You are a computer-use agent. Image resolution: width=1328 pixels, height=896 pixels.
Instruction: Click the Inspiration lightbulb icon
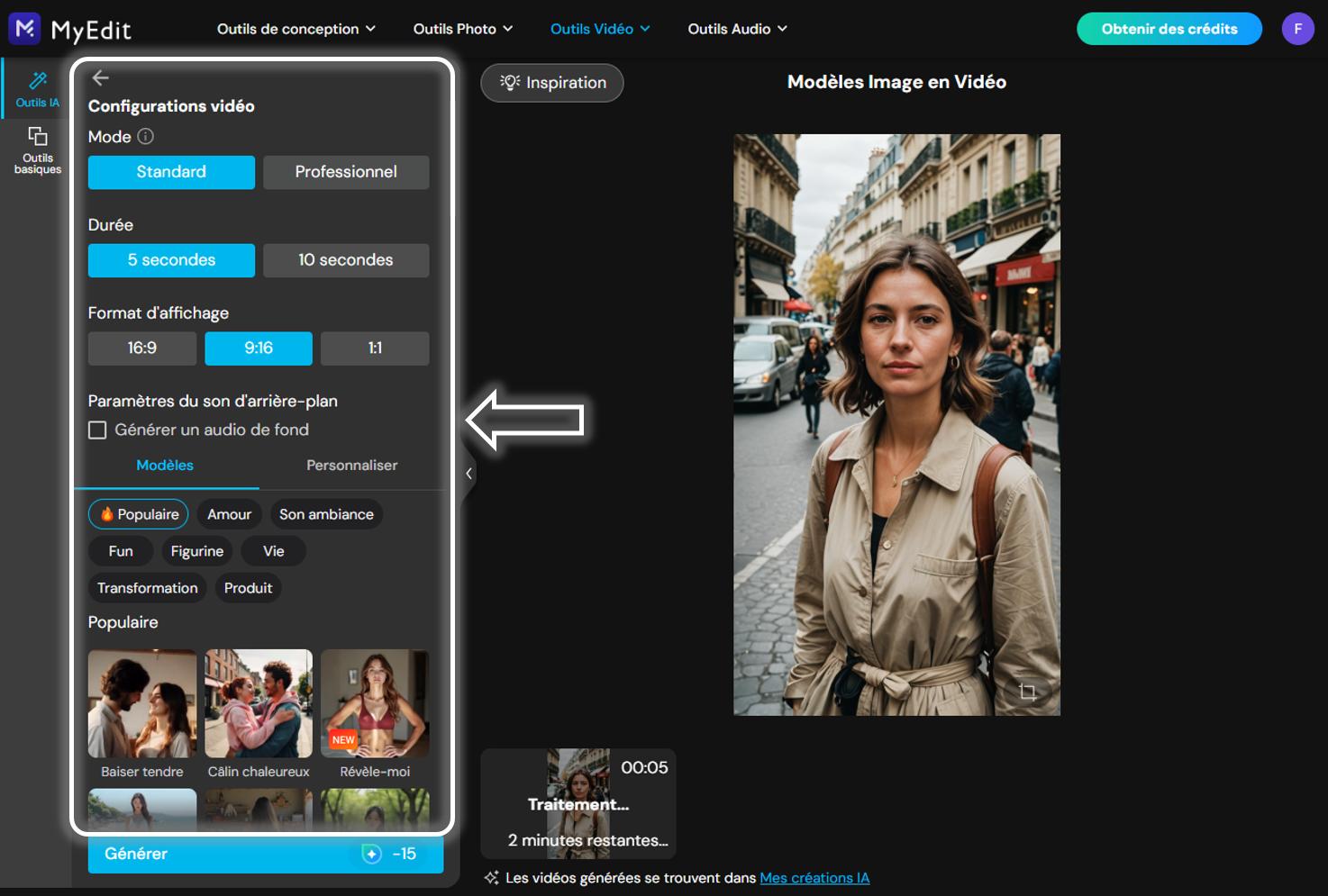tap(509, 82)
